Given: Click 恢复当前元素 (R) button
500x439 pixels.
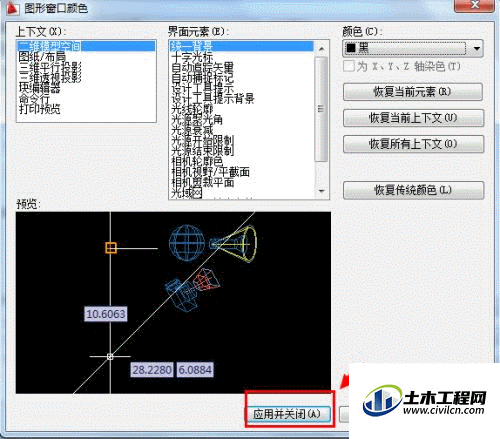Looking at the screenshot, I should tap(413, 92).
